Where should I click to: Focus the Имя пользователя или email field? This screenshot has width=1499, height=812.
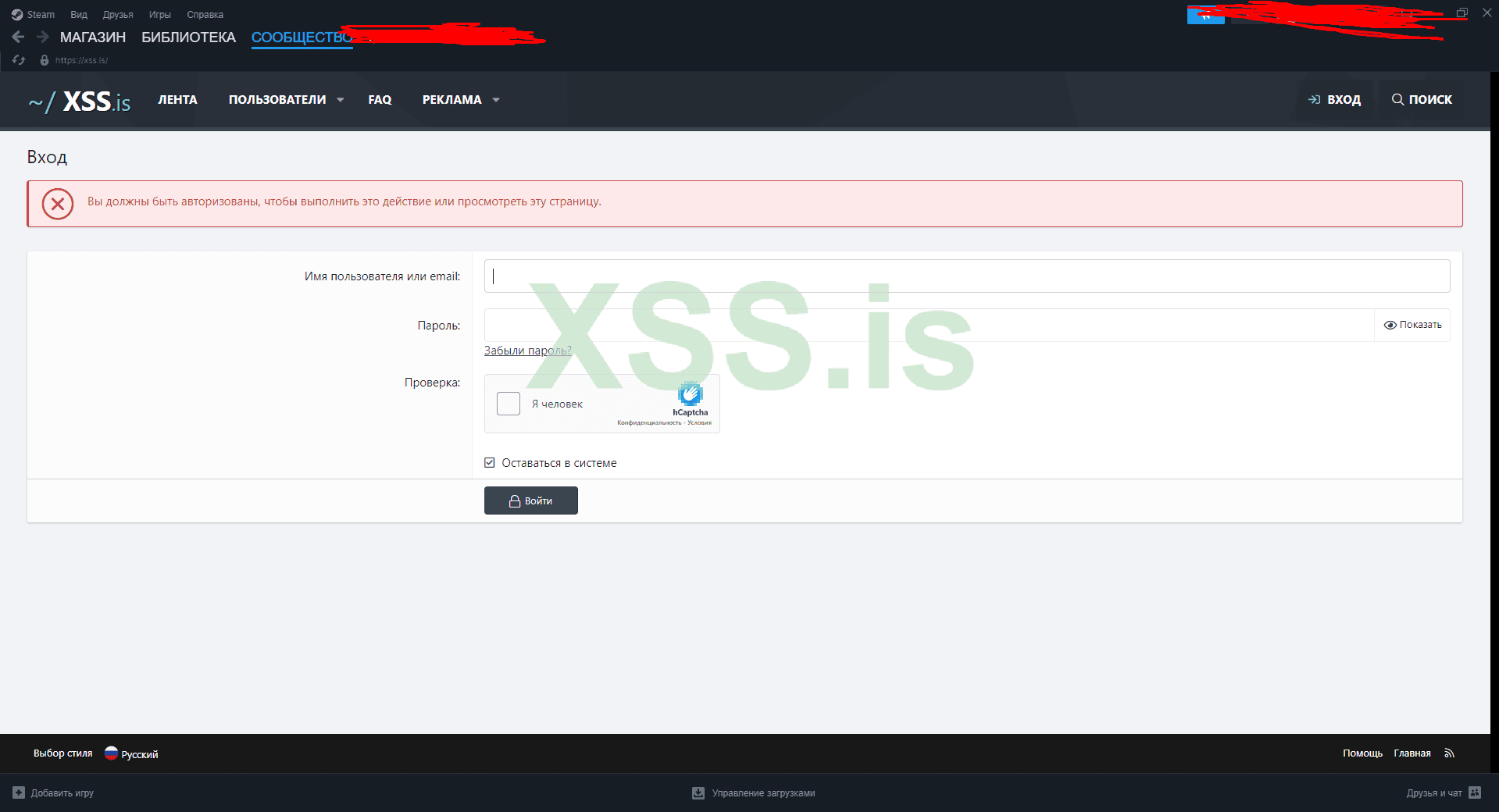coord(967,276)
